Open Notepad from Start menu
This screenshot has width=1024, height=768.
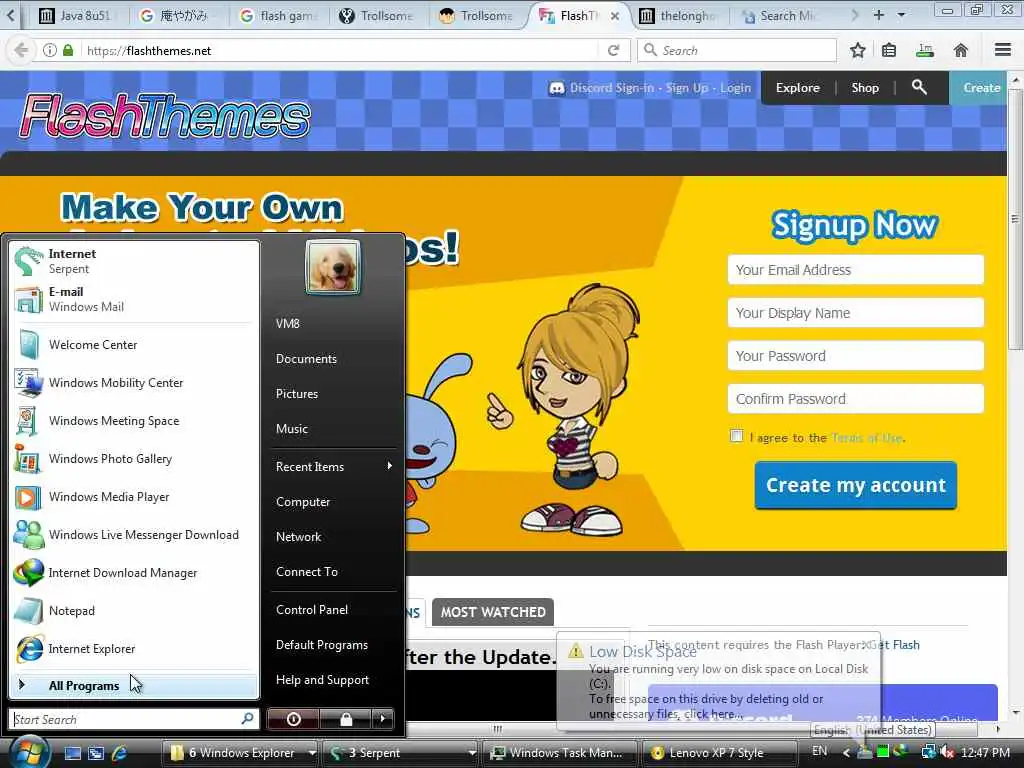click(x=134, y=611)
